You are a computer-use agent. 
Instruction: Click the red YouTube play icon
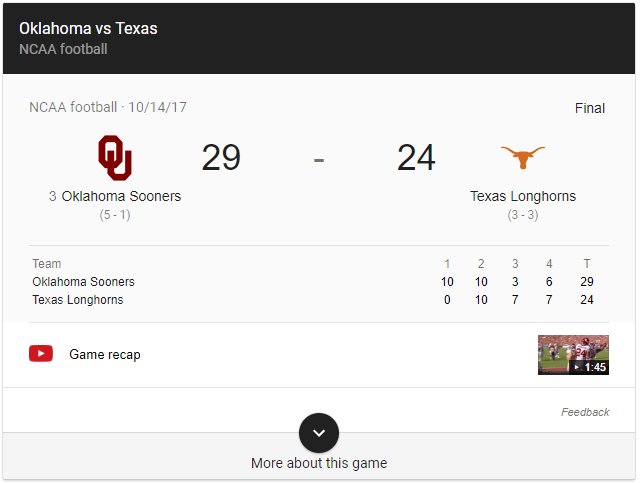click(41, 354)
